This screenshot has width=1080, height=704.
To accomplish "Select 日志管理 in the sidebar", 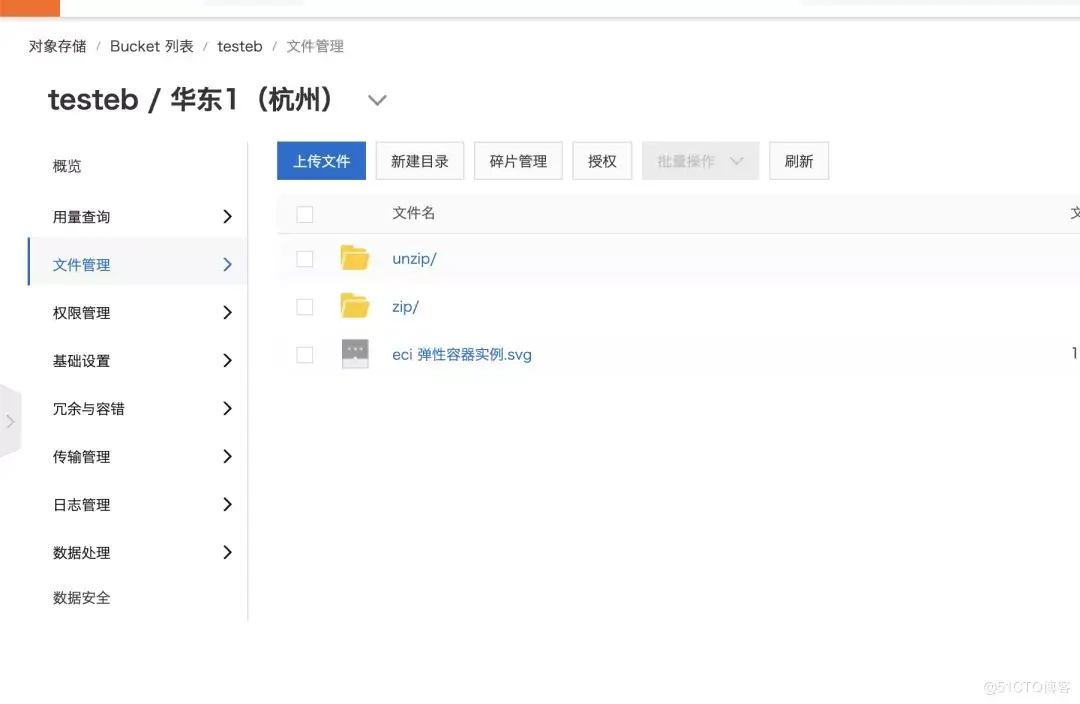I will coord(81,505).
